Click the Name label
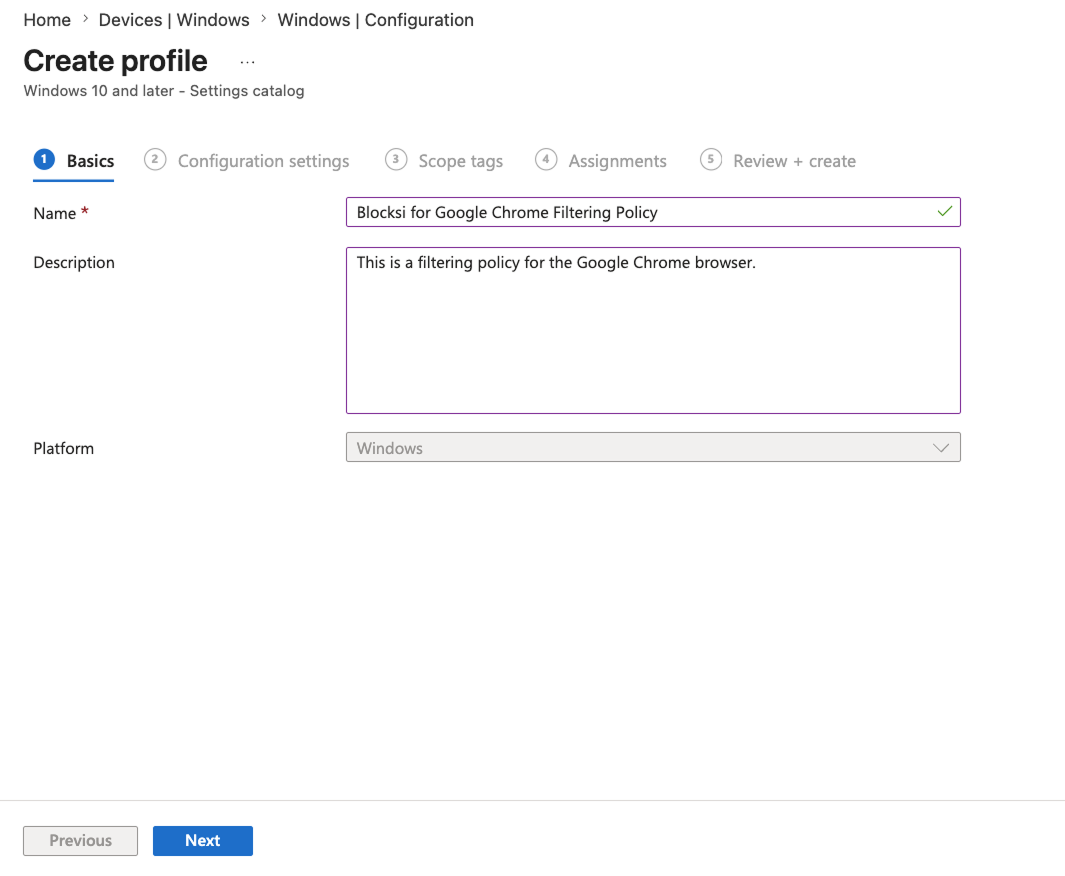The image size is (1065, 876). (x=55, y=213)
